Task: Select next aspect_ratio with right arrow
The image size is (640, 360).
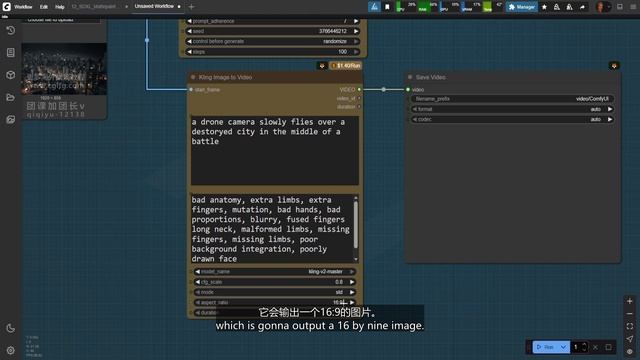Action: tap(352, 302)
